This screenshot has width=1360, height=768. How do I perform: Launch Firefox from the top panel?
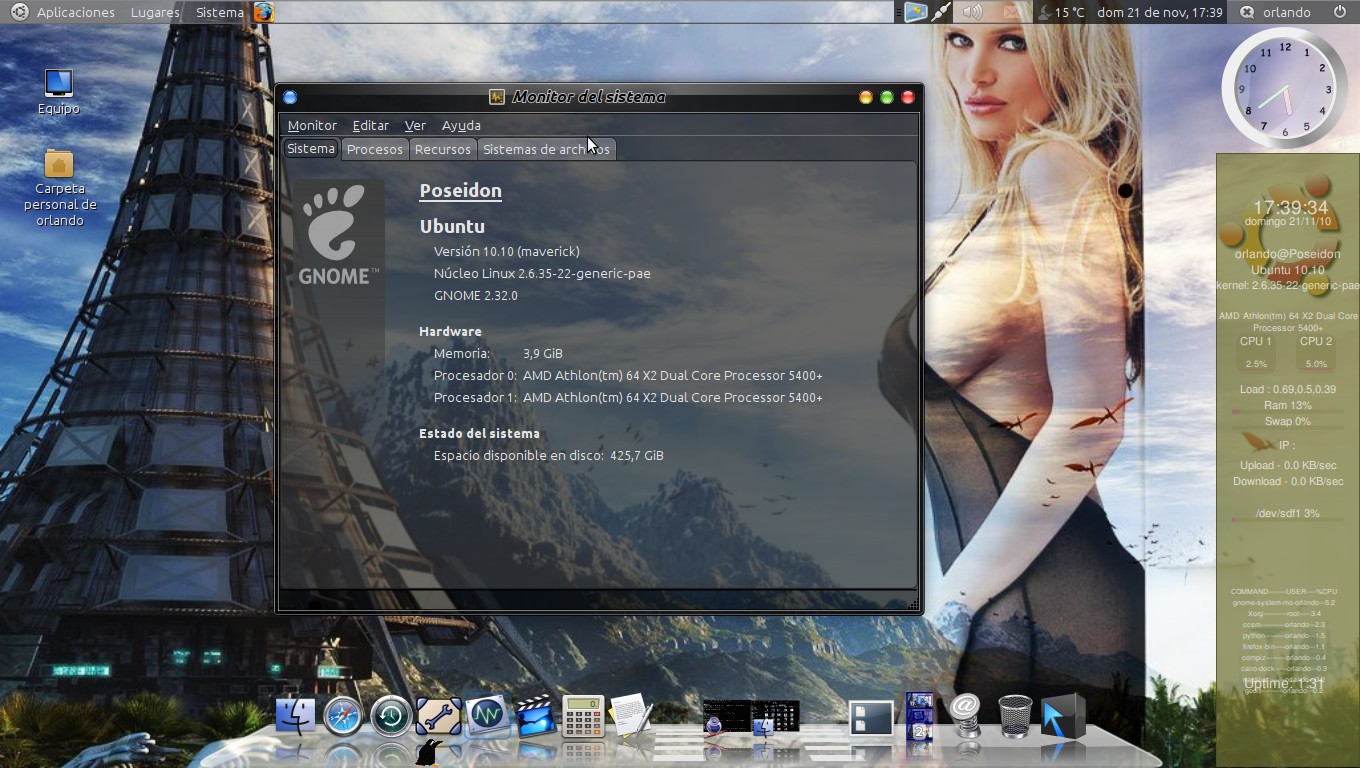coord(263,12)
